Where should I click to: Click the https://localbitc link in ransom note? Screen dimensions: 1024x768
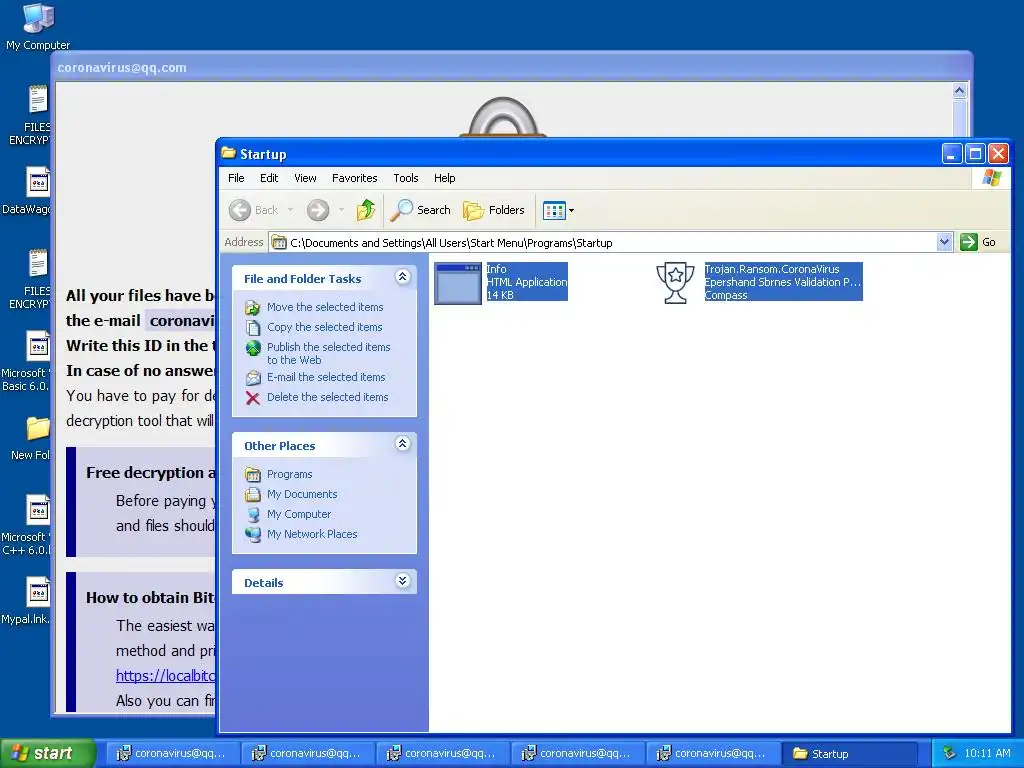pyautogui.click(x=165, y=675)
